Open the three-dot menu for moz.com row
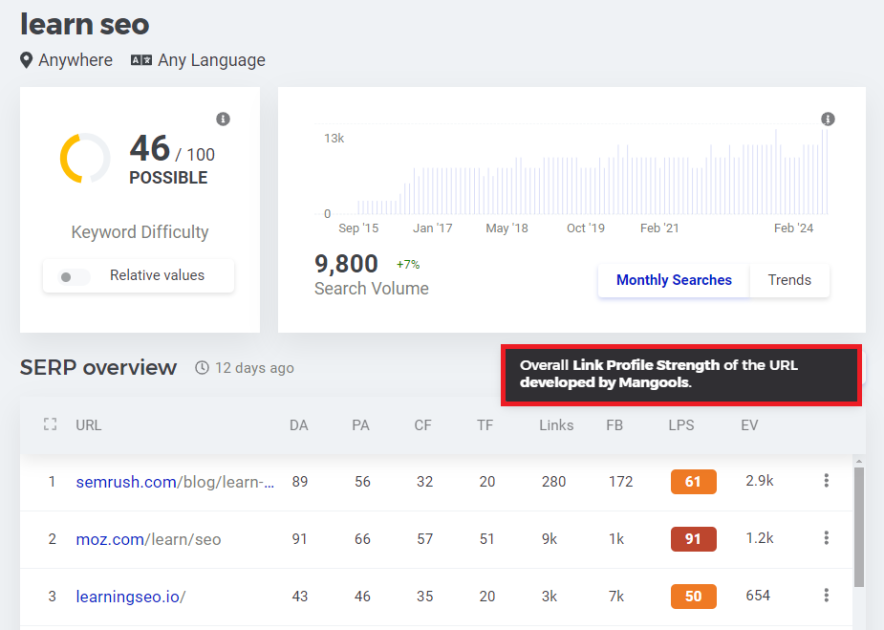This screenshot has width=884, height=630. (x=826, y=538)
